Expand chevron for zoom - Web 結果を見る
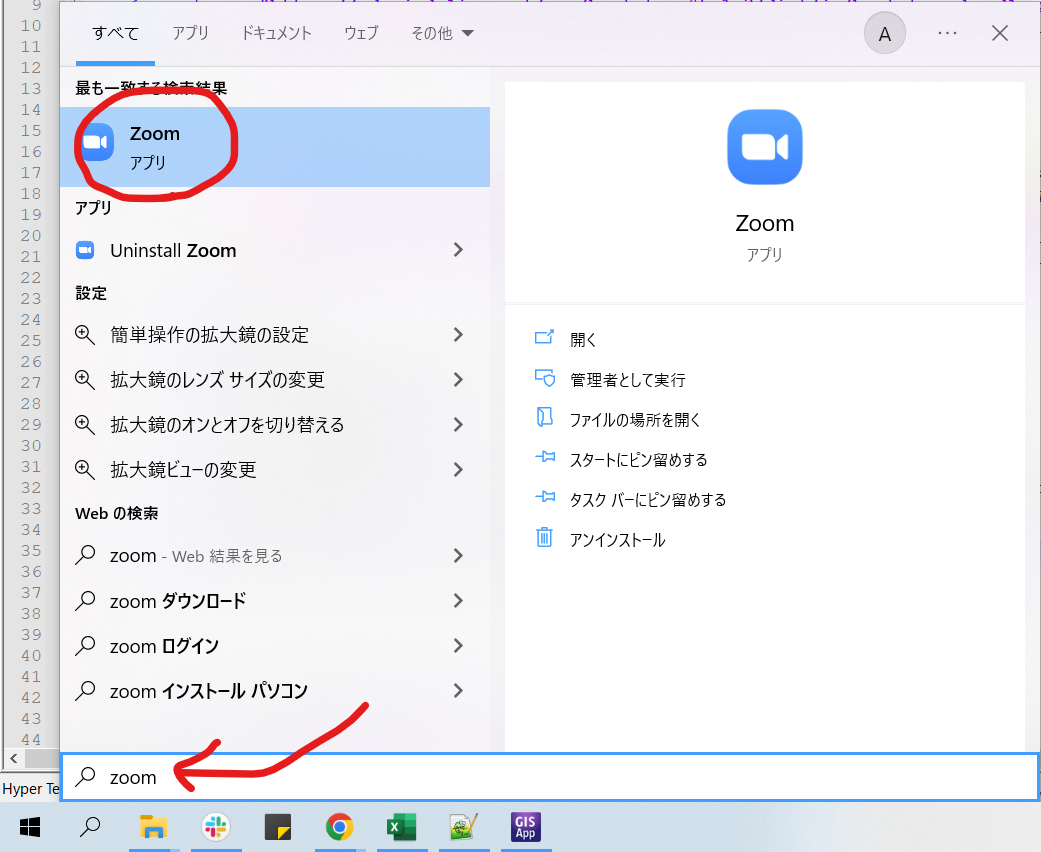This screenshot has height=852, width=1041. [x=458, y=556]
